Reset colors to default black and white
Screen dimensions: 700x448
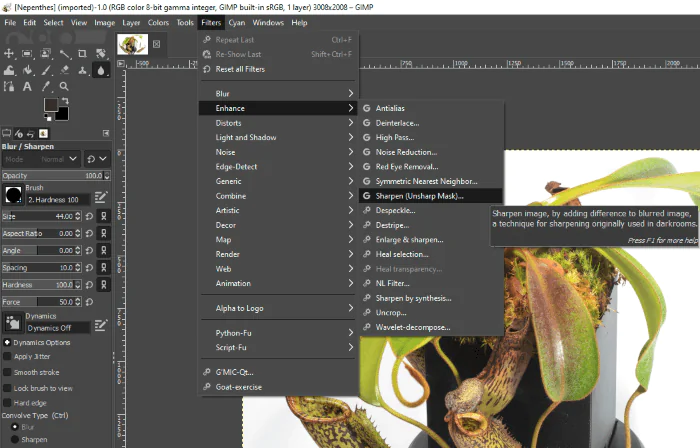(x=47, y=118)
